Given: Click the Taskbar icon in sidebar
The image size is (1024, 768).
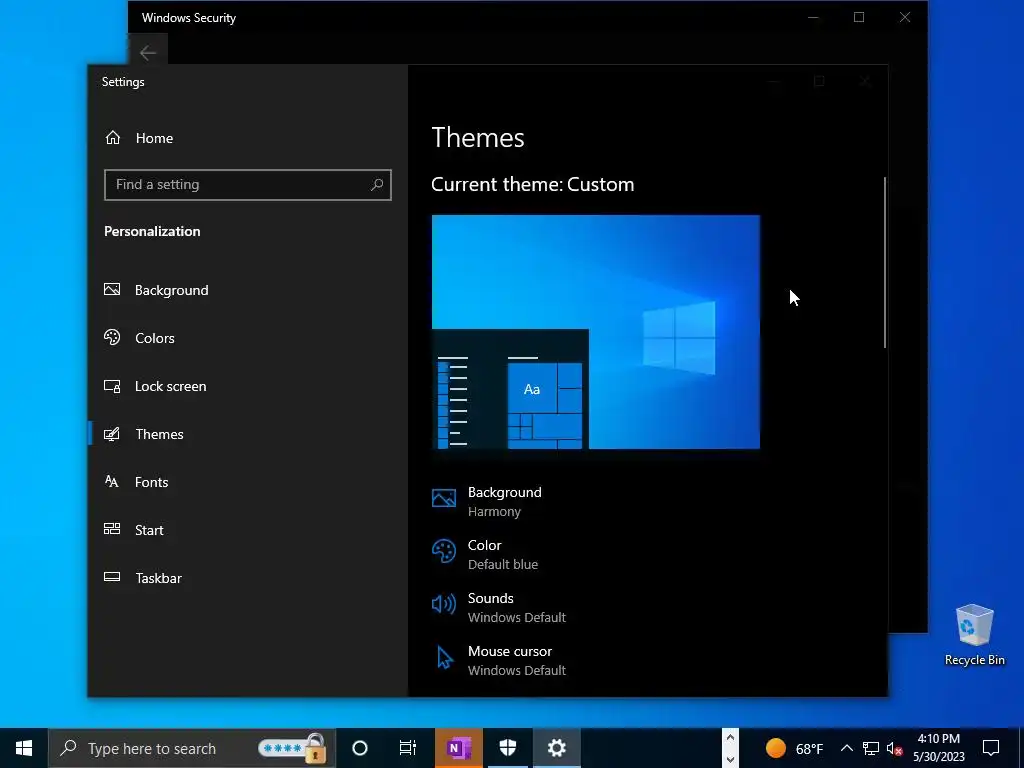Looking at the screenshot, I should point(112,577).
